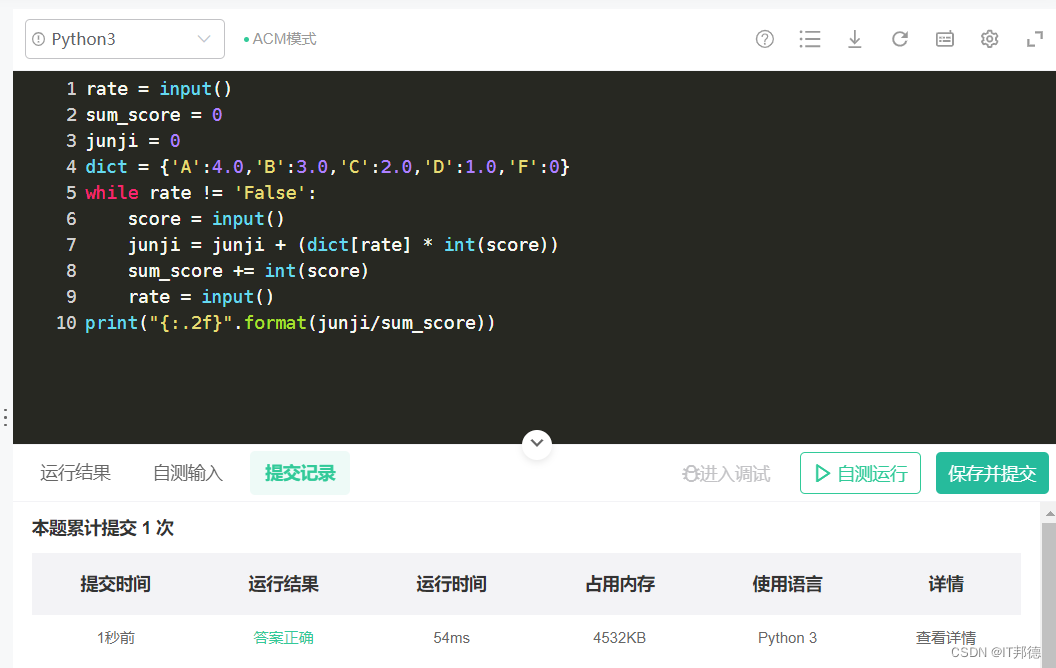Click the 54ms runtime cell
The image size is (1056, 668).
coord(451,638)
